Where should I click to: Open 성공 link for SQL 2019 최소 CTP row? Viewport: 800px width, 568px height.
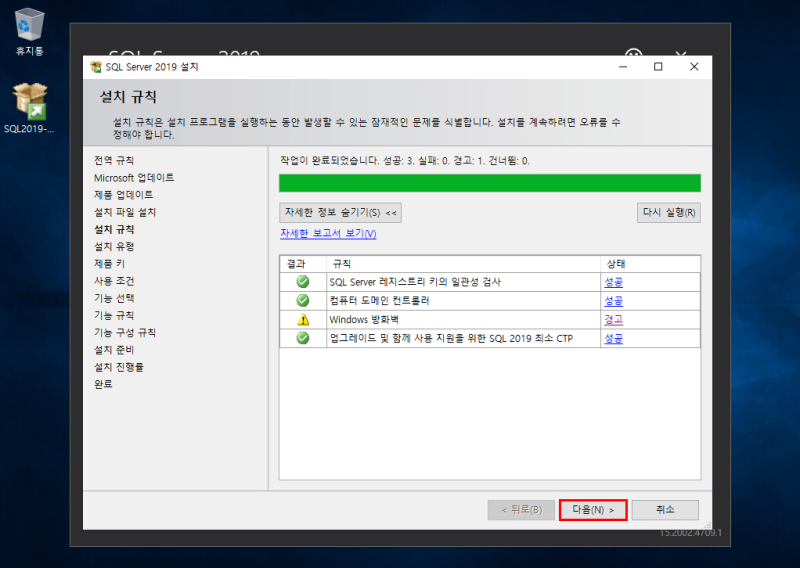click(613, 338)
